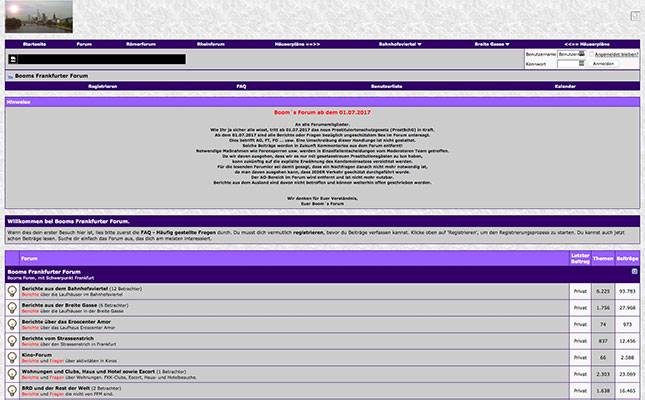Toggle the Angemeldet bleiben checkbox
Viewport: 645px width, 400px height.
tap(591, 54)
